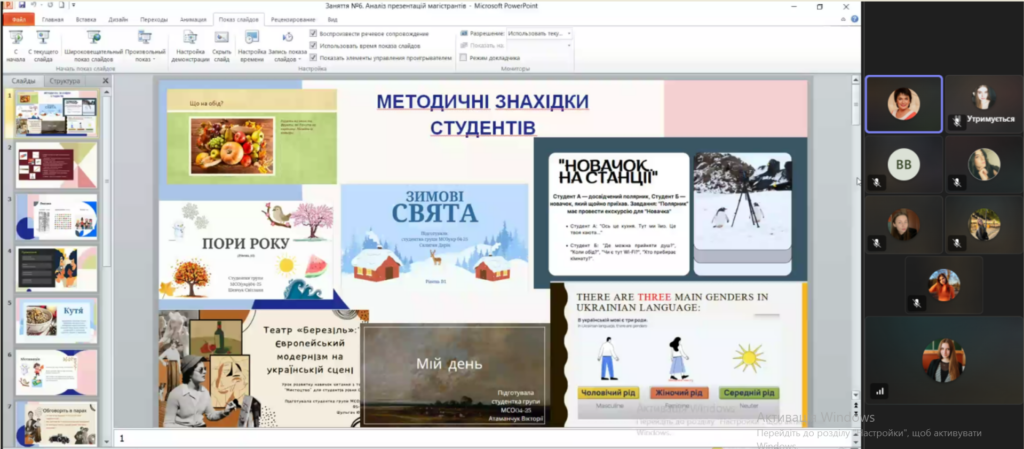Select the Слайды pane tab

tap(24, 81)
